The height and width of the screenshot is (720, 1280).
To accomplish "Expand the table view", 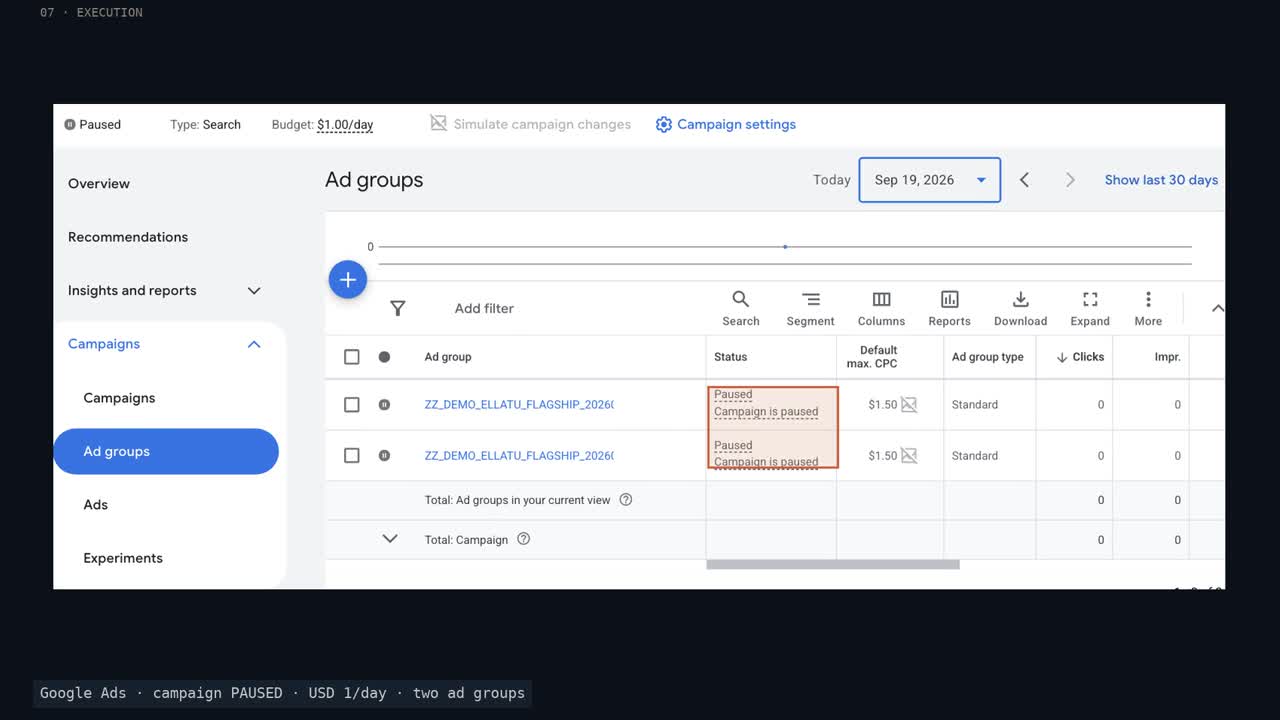I will 1090,308.
